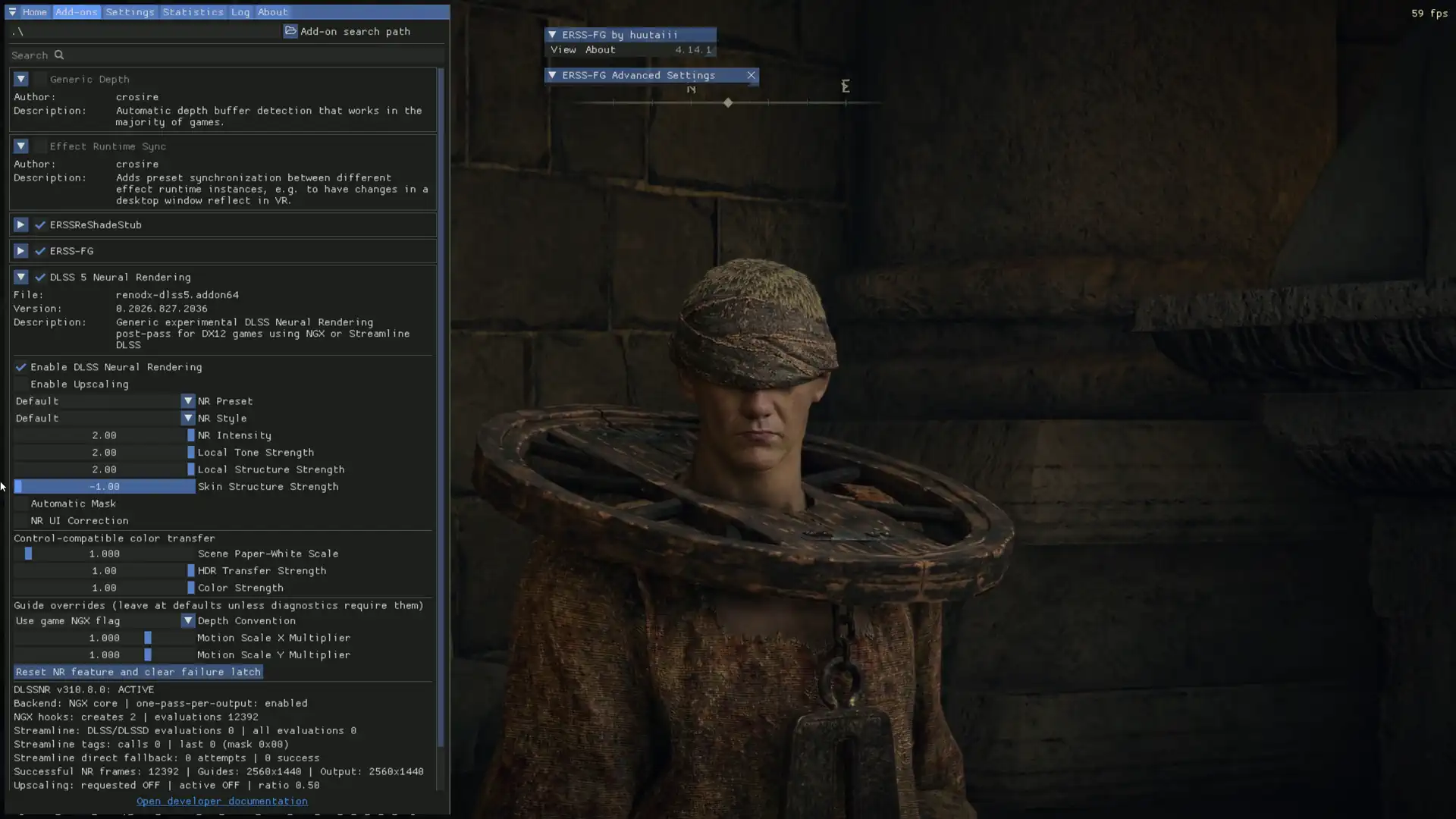This screenshot has height=819, width=1456.
Task: Click the Scene Paper-White Scale slider
Action: tap(105, 554)
